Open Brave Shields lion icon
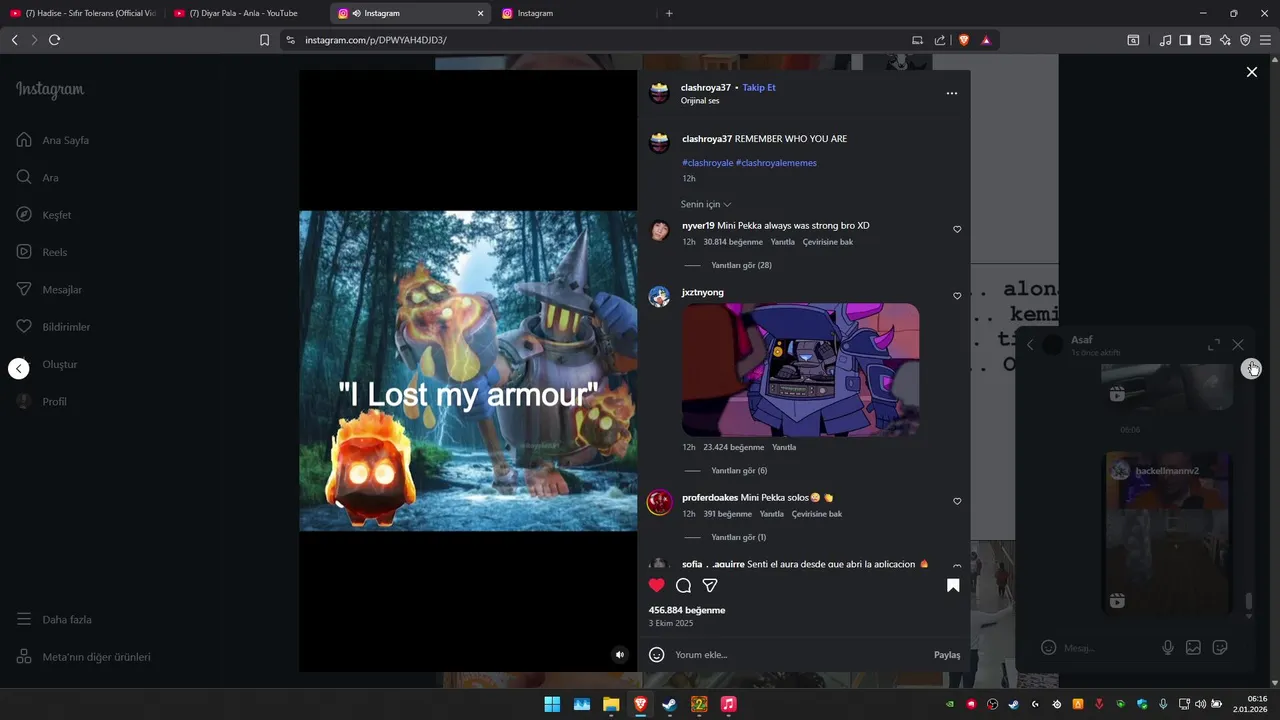This screenshot has height=720, width=1280. (964, 40)
